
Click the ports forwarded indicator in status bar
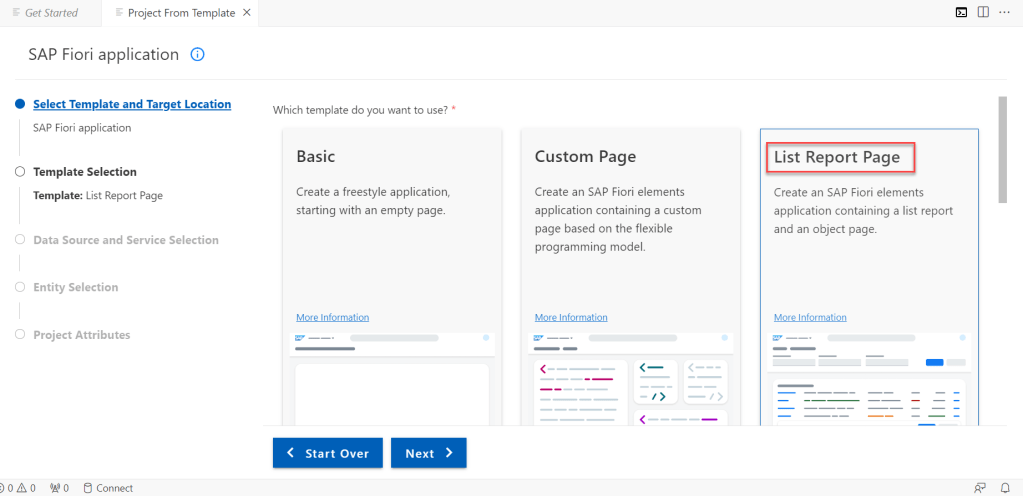[x=59, y=488]
